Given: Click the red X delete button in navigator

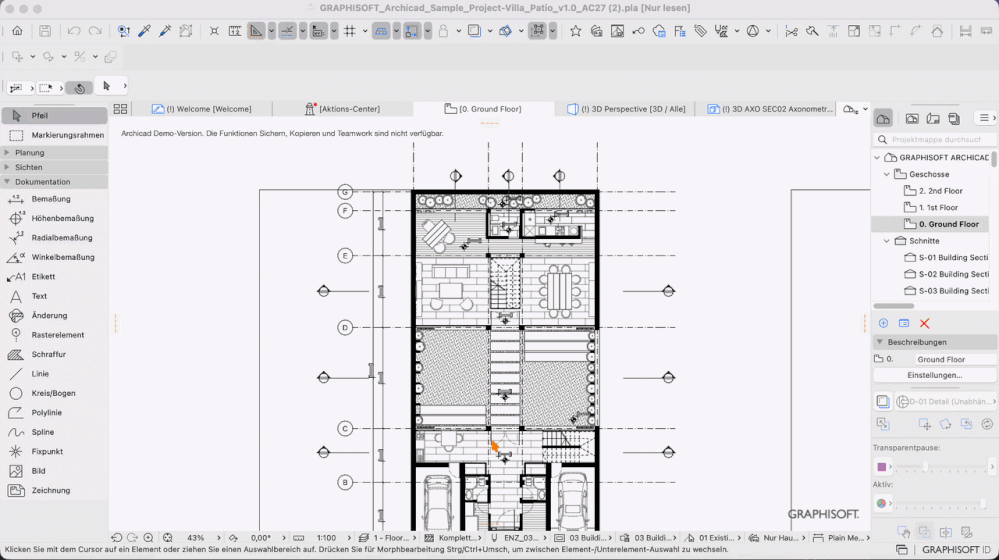Looking at the screenshot, I should (924, 324).
